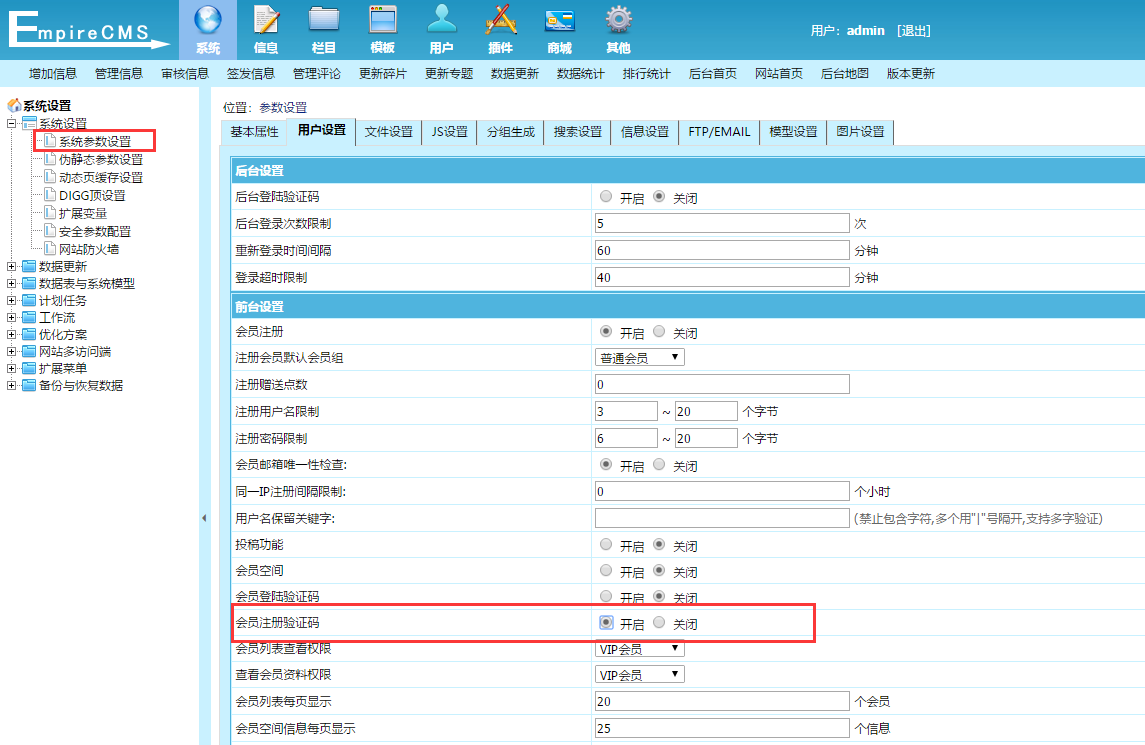Expand the 备份与恢复数据 tree node
The height and width of the screenshot is (745, 1145).
point(11,385)
